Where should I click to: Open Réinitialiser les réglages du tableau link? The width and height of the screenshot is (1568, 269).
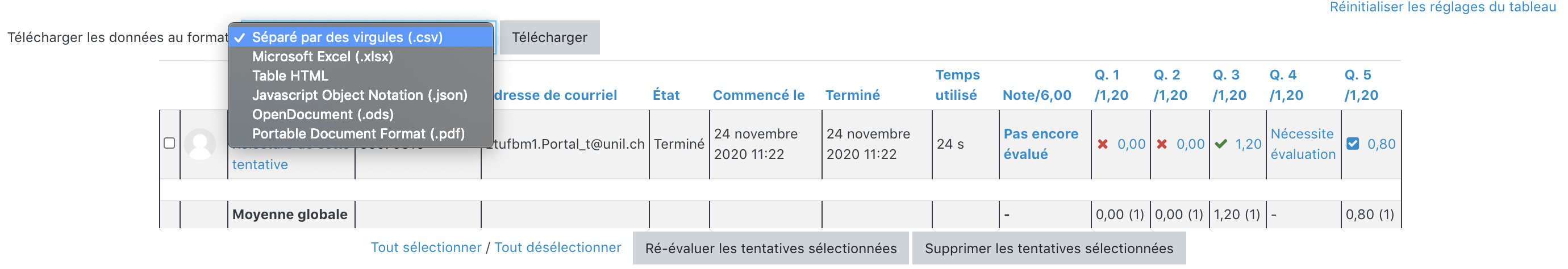pyautogui.click(x=1442, y=7)
